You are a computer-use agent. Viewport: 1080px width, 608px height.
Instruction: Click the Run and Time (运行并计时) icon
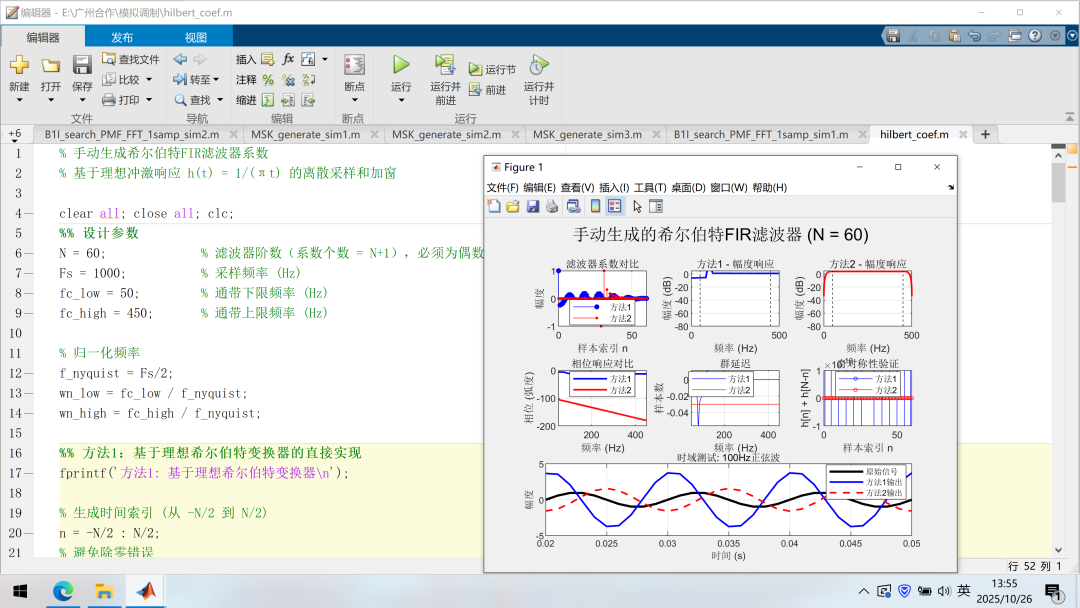(x=538, y=67)
